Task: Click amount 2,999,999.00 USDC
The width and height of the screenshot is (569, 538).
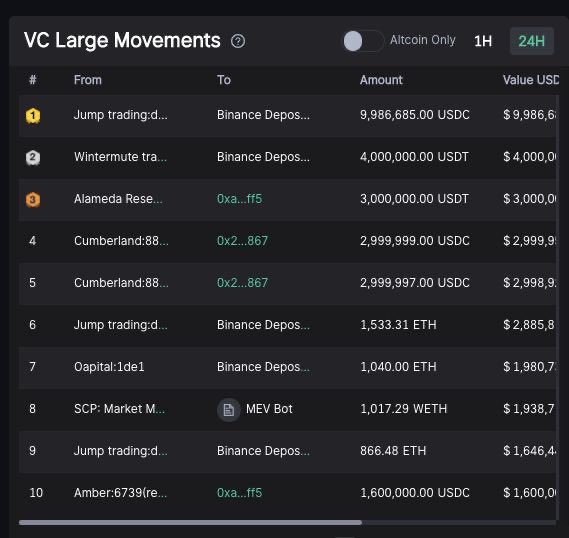Action: click(415, 241)
